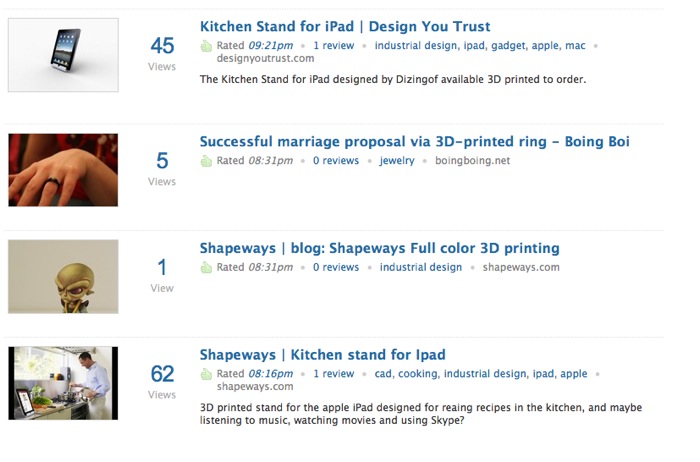Viewport: 700px width, 462px height.
Task: Select the cooking tag
Action: [x=418, y=374]
